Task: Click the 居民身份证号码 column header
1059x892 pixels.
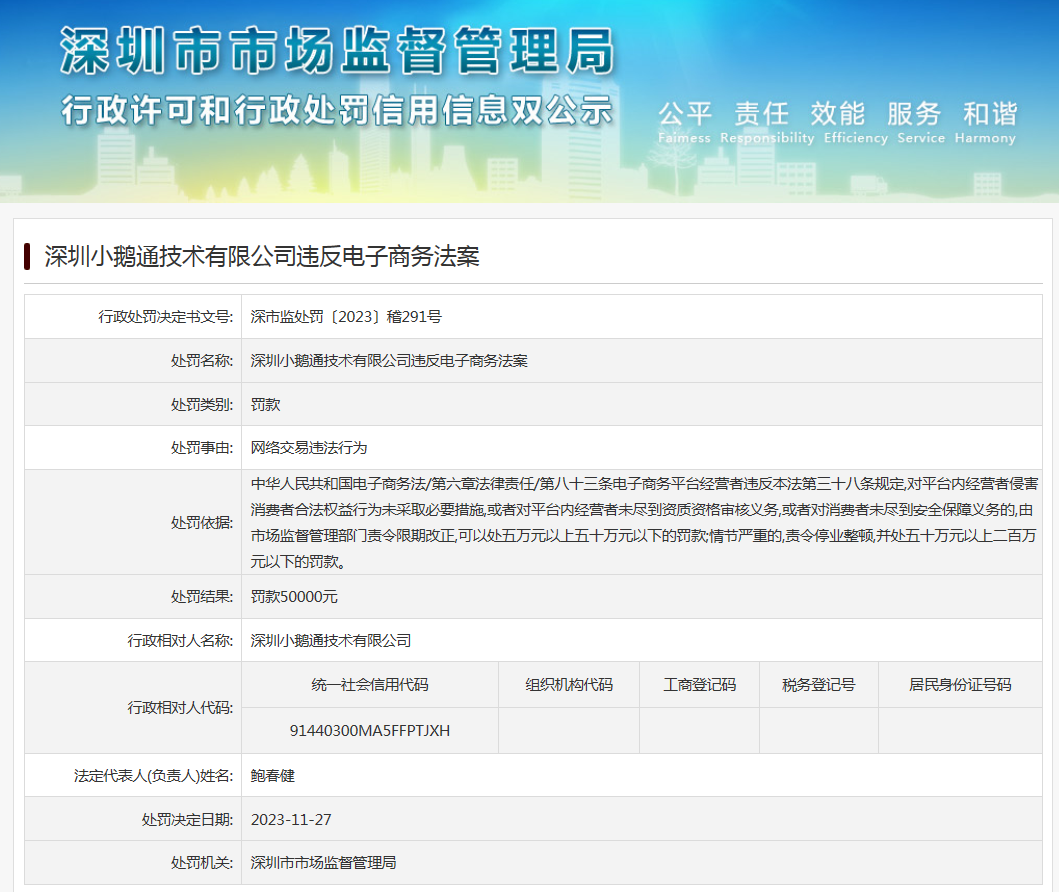Action: tap(959, 685)
